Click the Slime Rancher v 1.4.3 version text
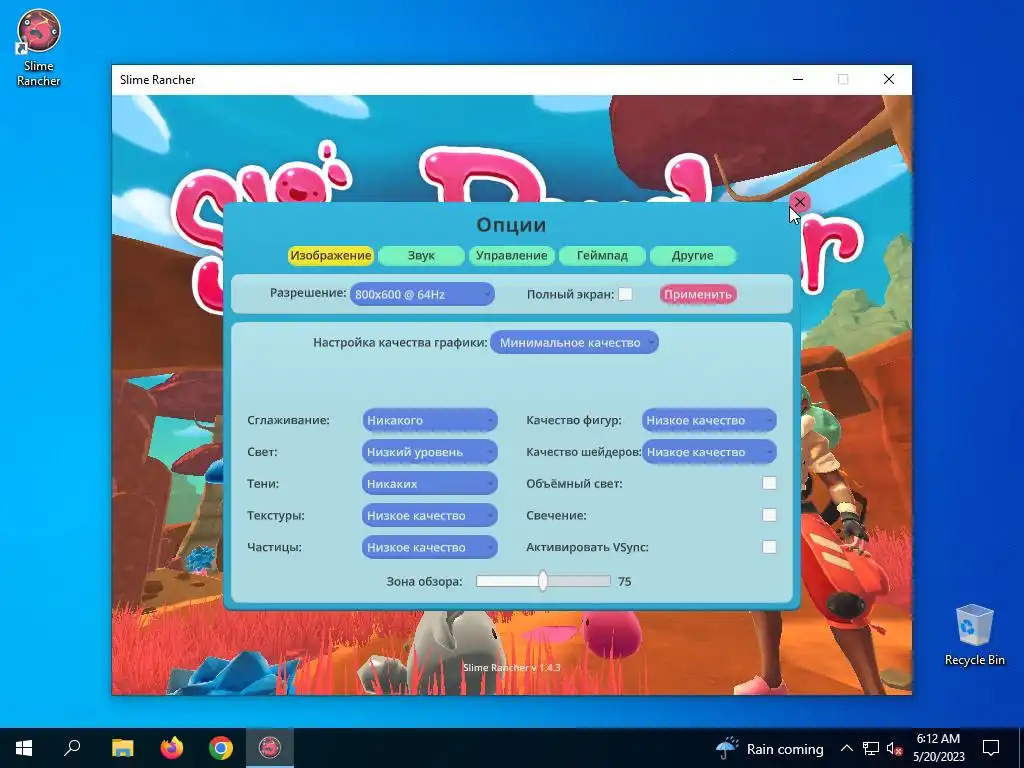 [x=511, y=667]
